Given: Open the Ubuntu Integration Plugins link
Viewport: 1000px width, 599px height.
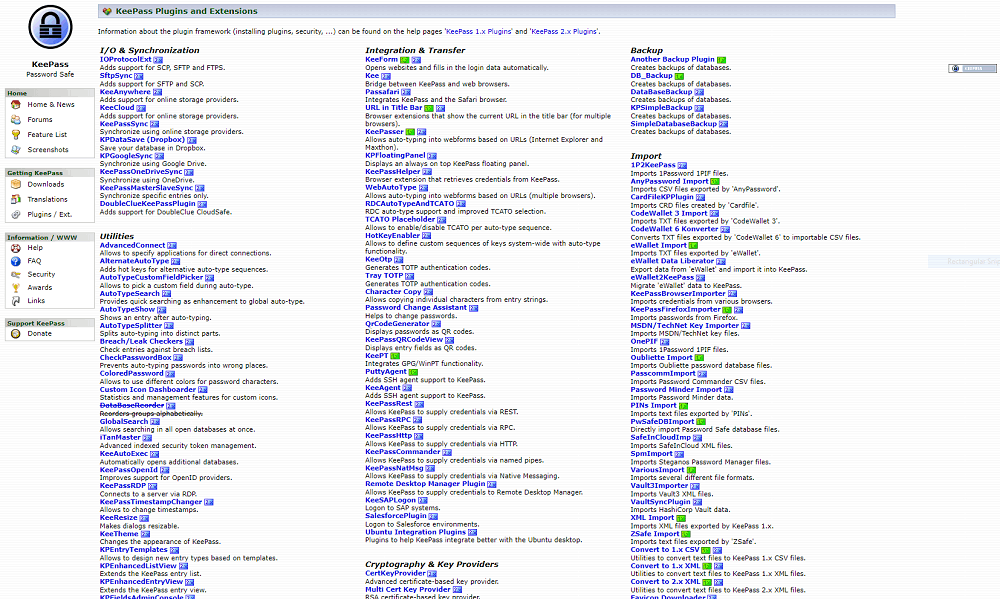Looking at the screenshot, I should coord(415,532).
